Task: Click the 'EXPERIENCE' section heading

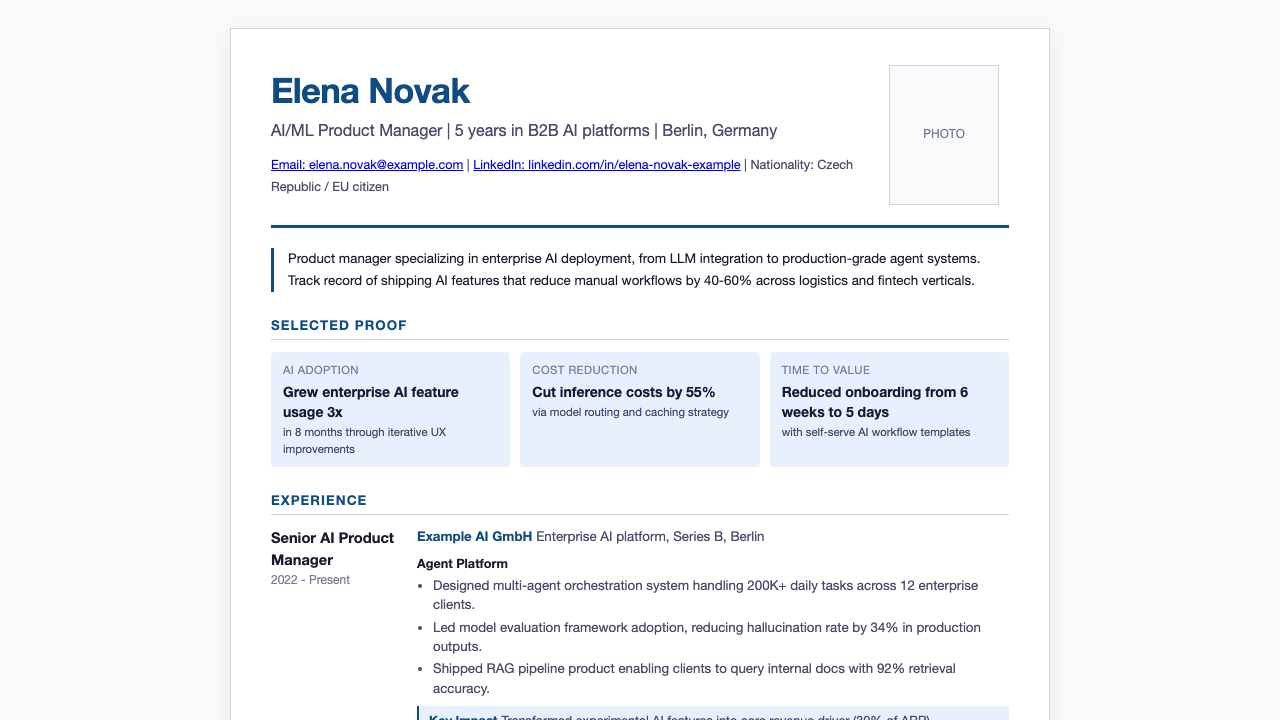Action: [319, 500]
